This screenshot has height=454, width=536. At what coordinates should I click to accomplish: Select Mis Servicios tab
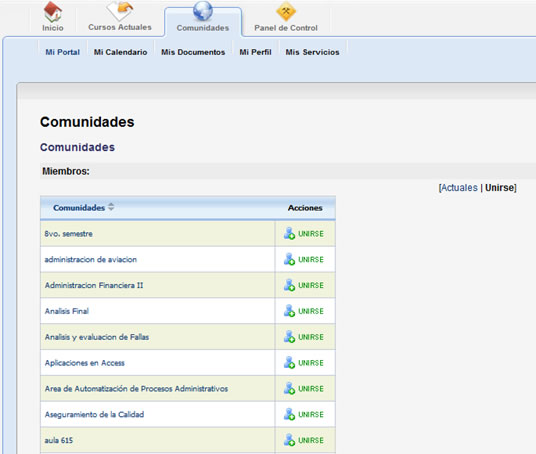point(312,52)
